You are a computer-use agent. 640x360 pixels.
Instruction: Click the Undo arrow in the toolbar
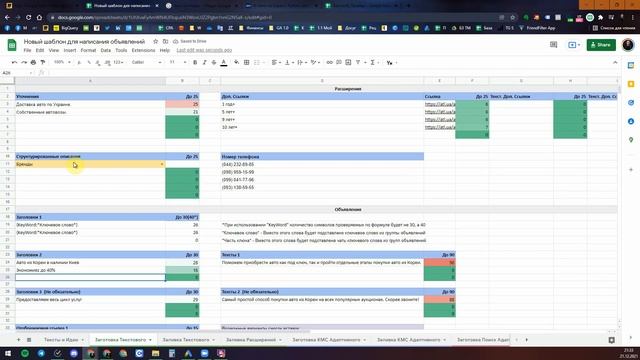click(x=15, y=62)
